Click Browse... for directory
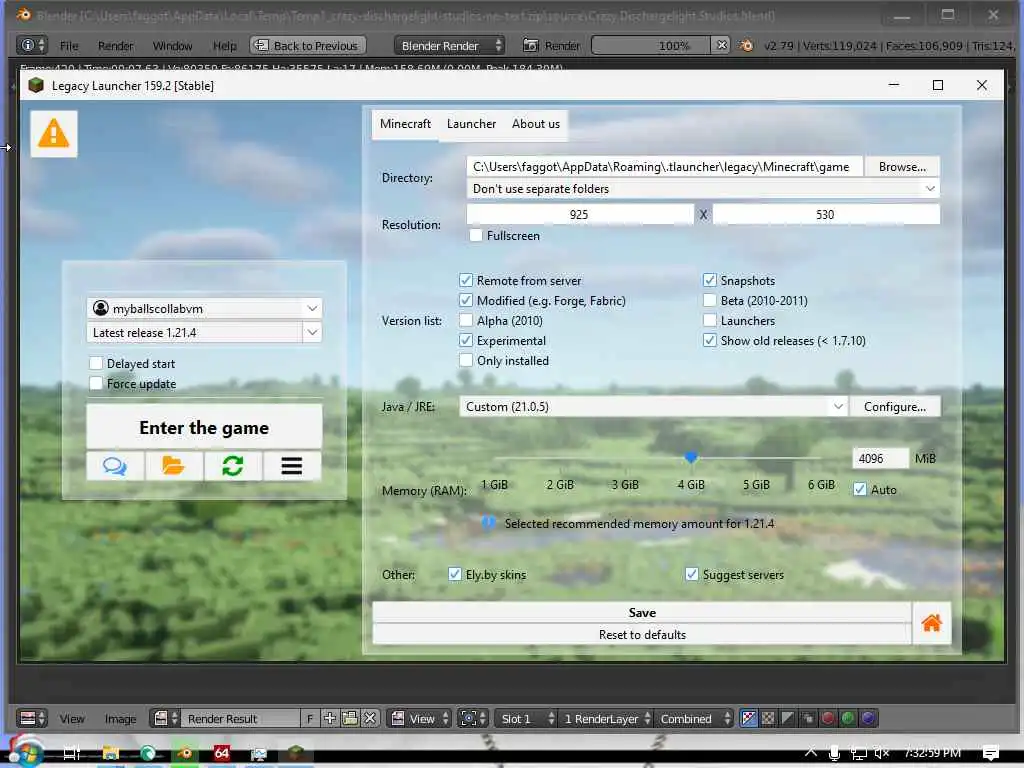This screenshot has height=768, width=1024. pyautogui.click(x=902, y=167)
